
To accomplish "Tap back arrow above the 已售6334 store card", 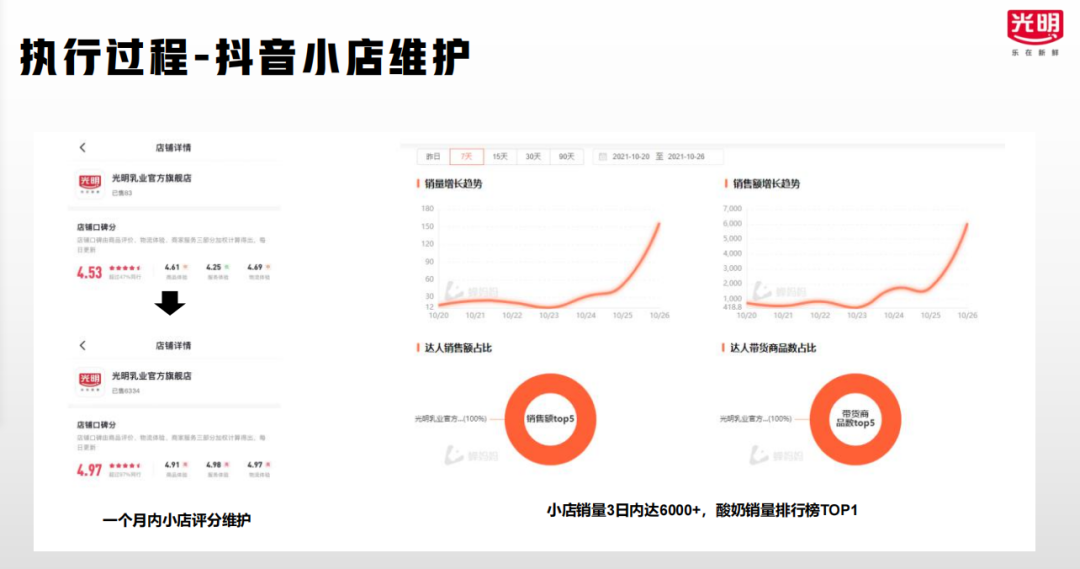I will tap(83, 345).
